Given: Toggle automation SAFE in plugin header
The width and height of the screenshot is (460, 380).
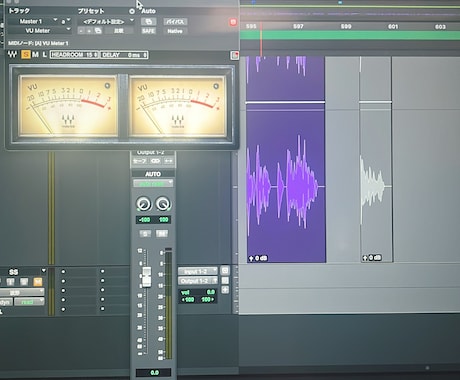Looking at the screenshot, I should point(148,31).
